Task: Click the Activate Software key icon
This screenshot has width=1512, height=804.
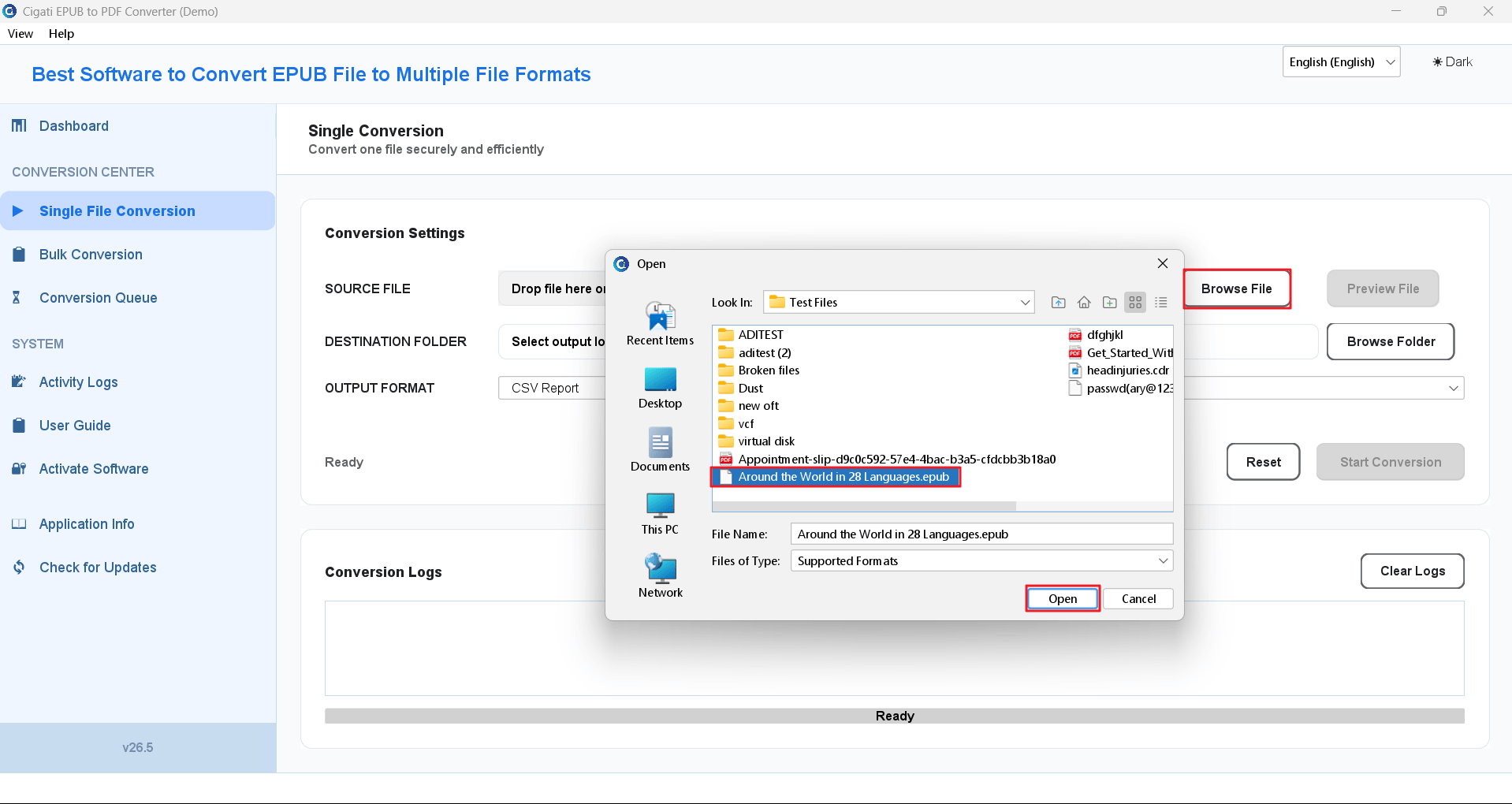Action: [x=19, y=469]
